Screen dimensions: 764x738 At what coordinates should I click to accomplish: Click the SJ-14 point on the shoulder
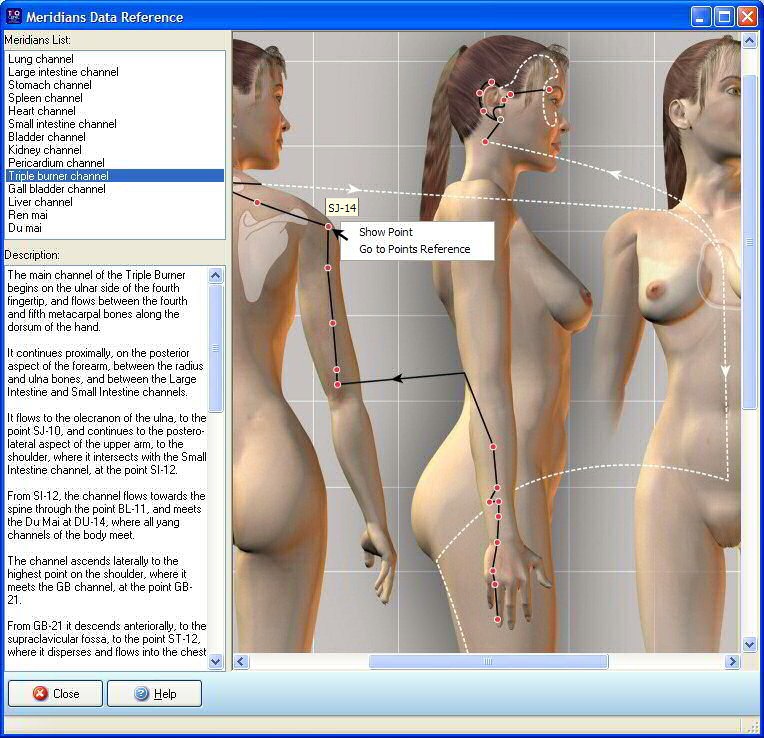click(328, 227)
